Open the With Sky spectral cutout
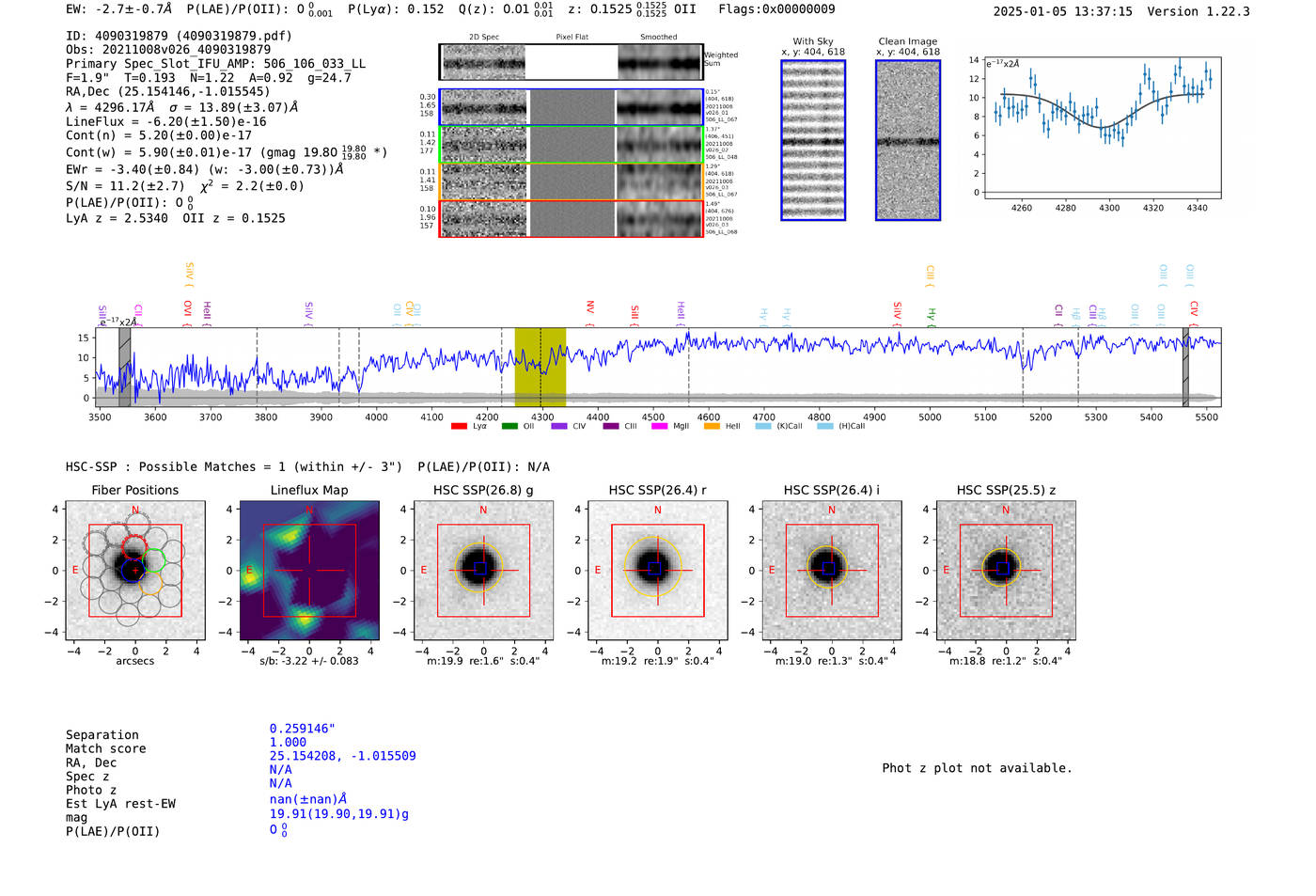The height and width of the screenshot is (896, 1316). click(813, 140)
